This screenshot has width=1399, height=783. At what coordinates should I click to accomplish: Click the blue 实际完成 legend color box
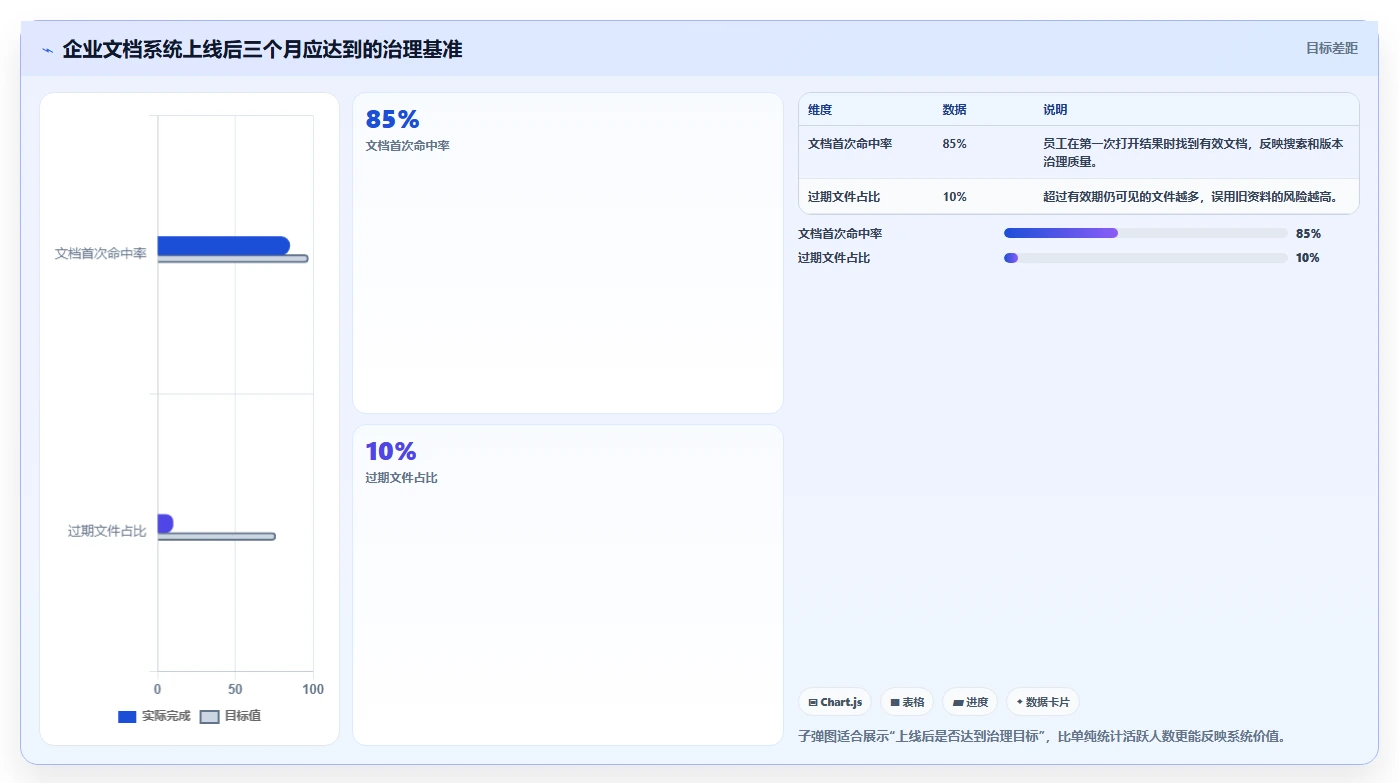pyautogui.click(x=127, y=717)
